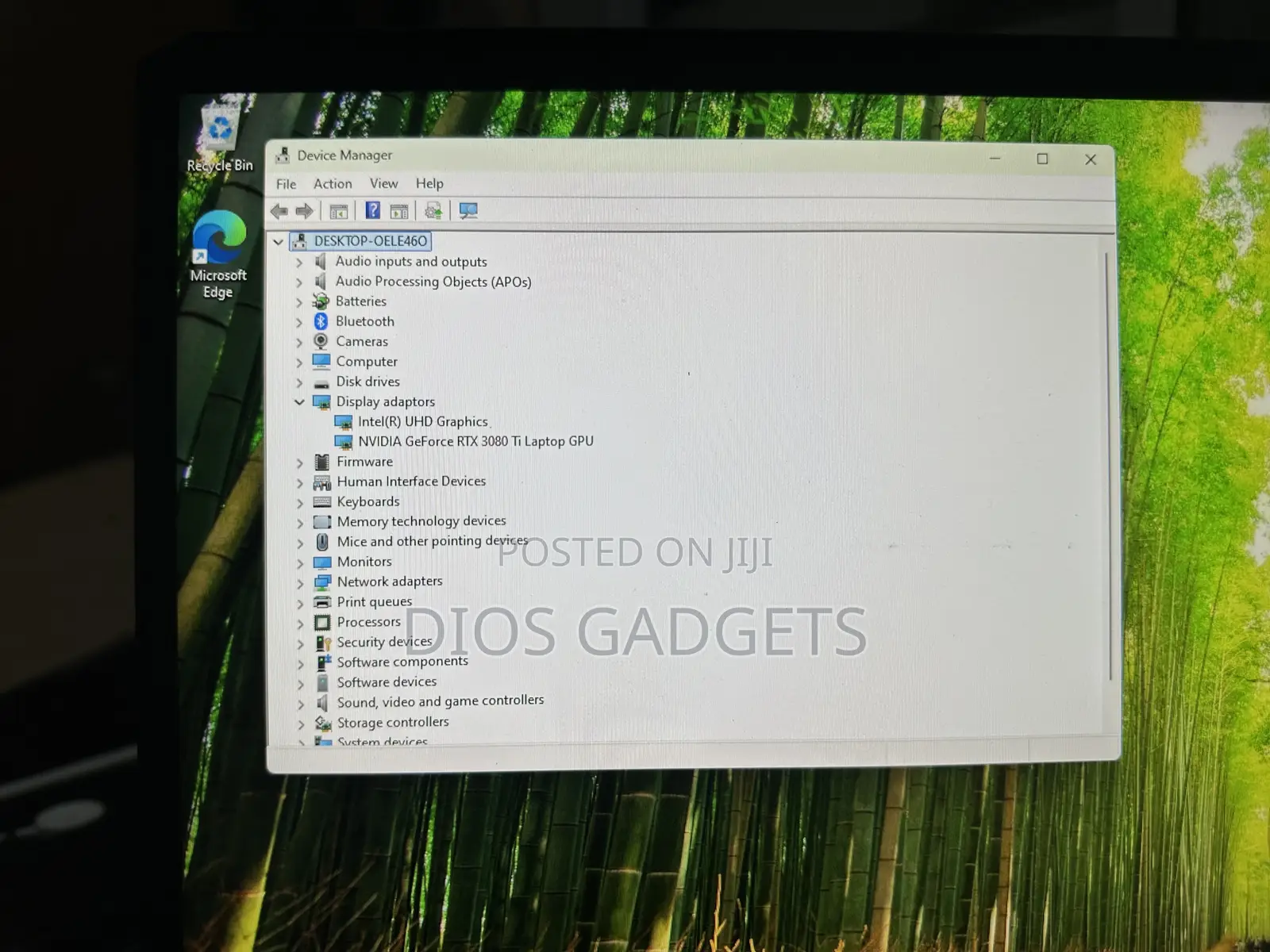Select the Print queues label
The width and height of the screenshot is (1270, 952).
pos(375,601)
